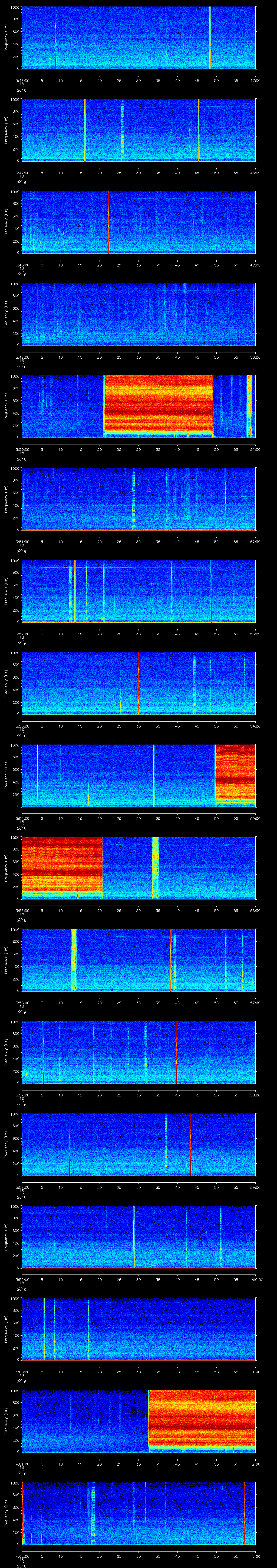
Task: Click the spectrogram panel starting at 3:57:00
Action: 139,1052
